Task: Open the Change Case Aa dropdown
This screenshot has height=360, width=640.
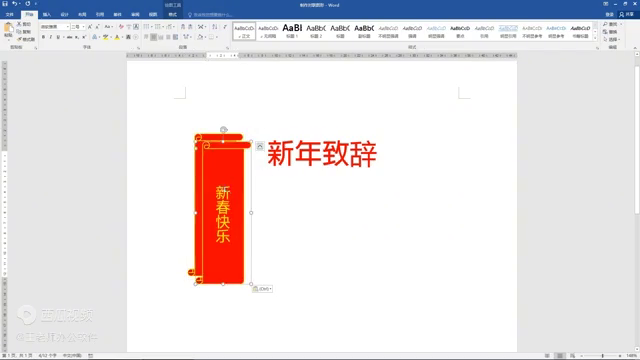Action: pos(108,27)
